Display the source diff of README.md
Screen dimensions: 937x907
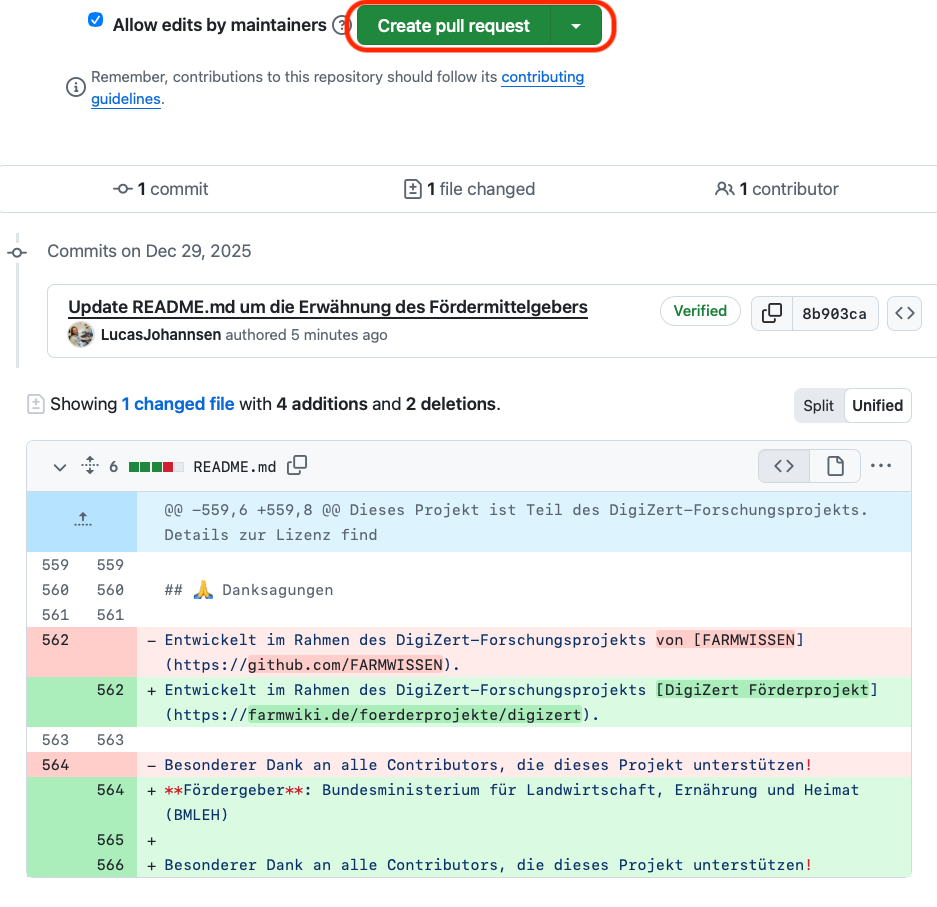784,466
